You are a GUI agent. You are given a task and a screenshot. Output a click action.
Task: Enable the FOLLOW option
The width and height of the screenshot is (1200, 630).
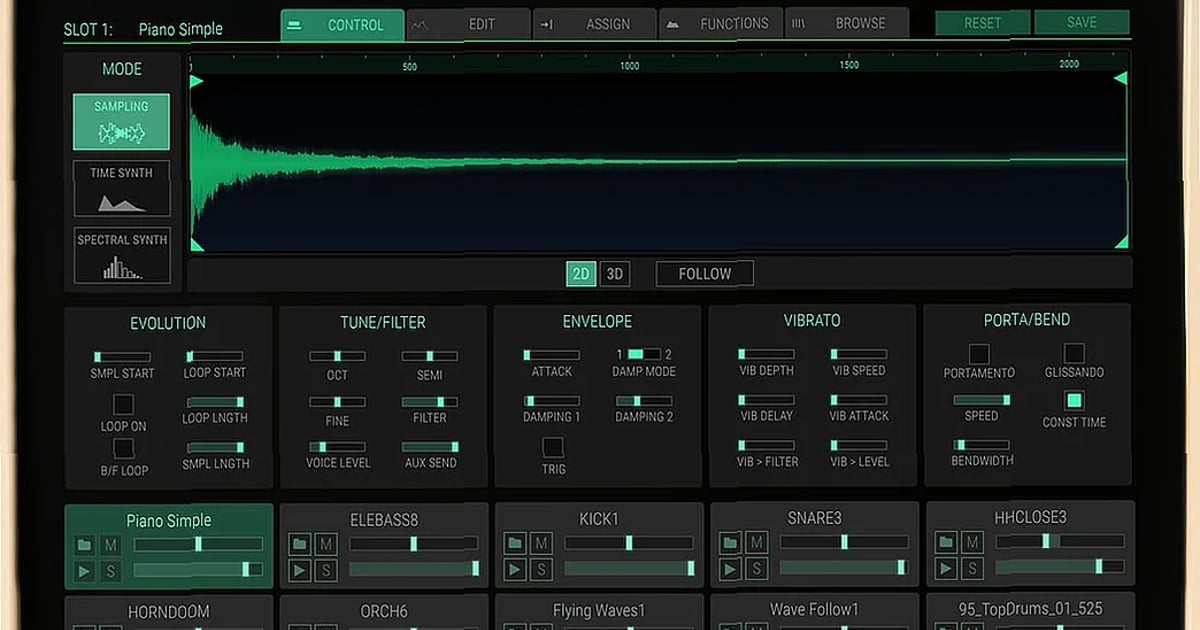704,273
